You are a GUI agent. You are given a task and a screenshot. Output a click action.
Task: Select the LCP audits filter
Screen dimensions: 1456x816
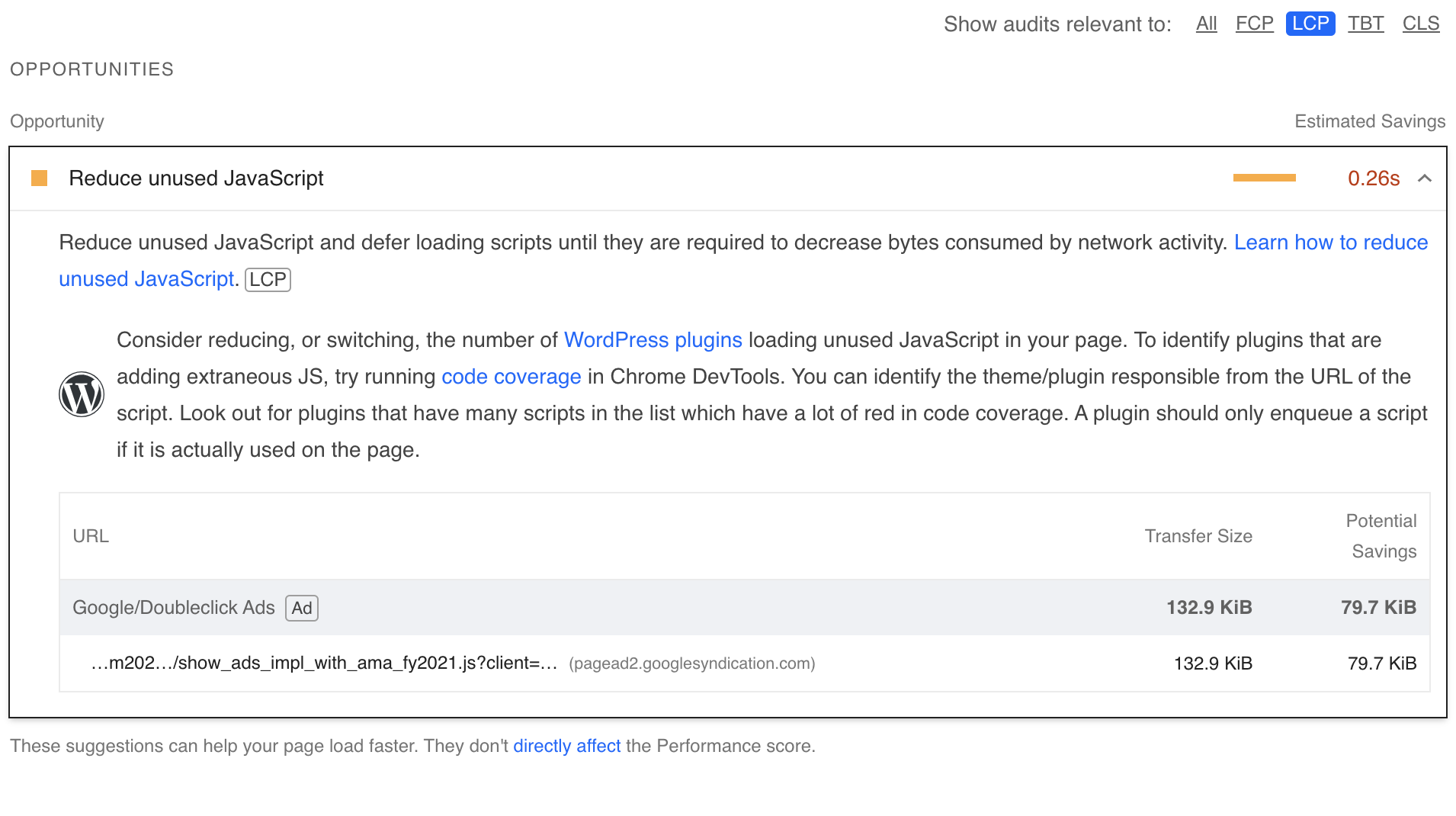(x=1310, y=24)
